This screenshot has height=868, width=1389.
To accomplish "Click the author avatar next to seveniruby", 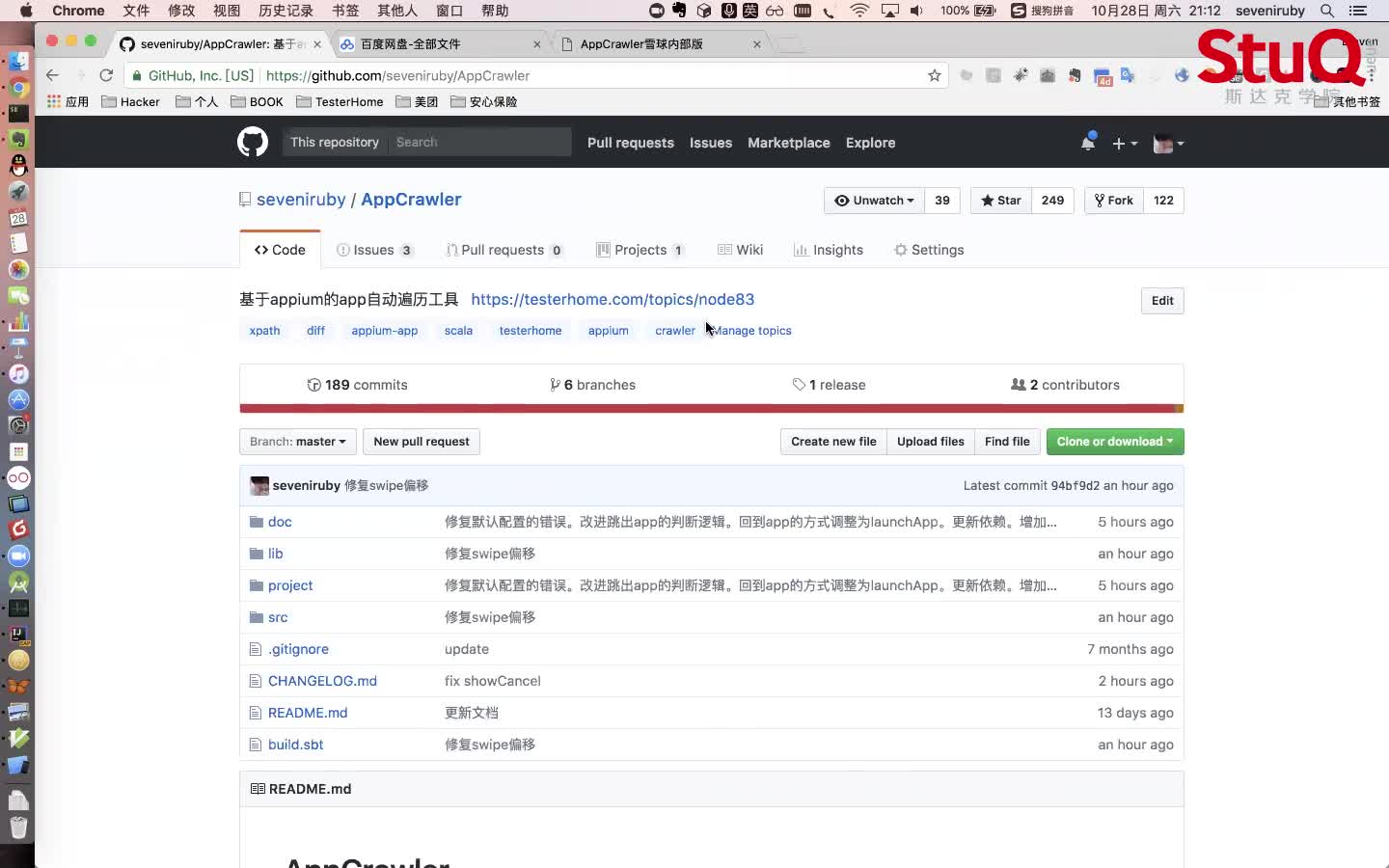I will pos(259,486).
